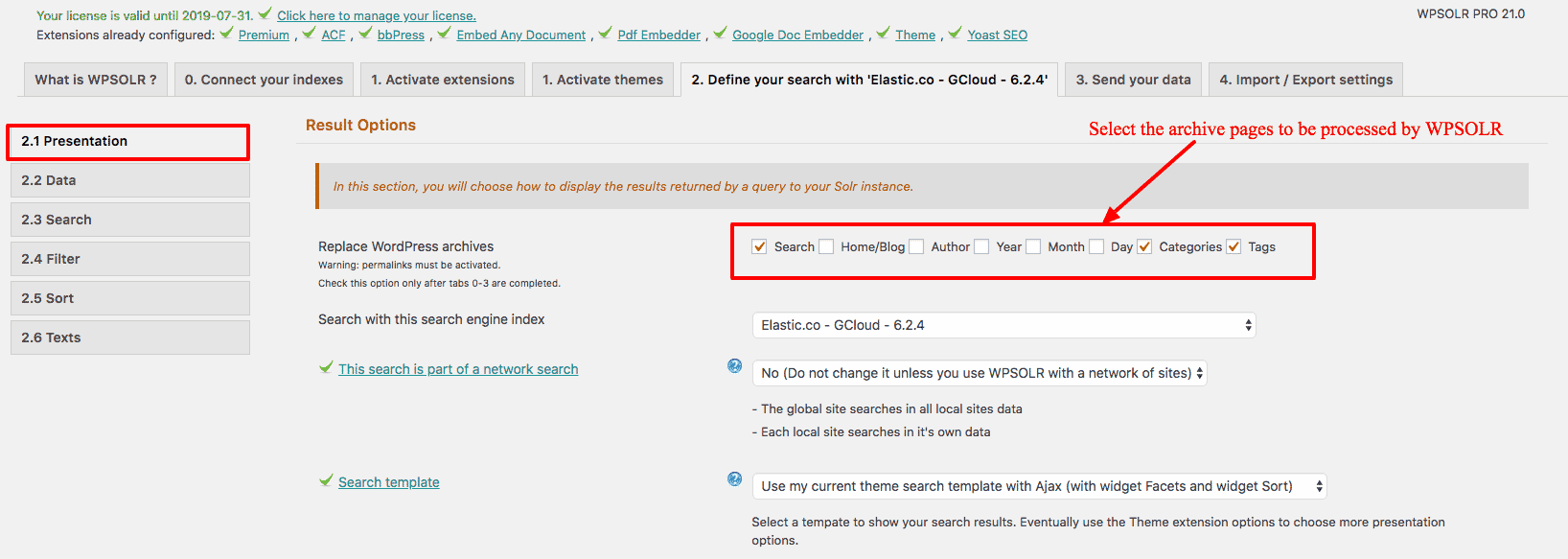Open the Premium extension link
The image size is (1568, 559).
[x=264, y=35]
